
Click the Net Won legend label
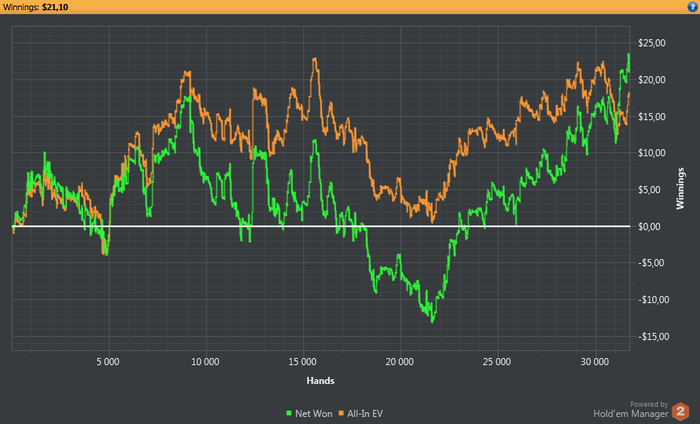[x=313, y=414]
